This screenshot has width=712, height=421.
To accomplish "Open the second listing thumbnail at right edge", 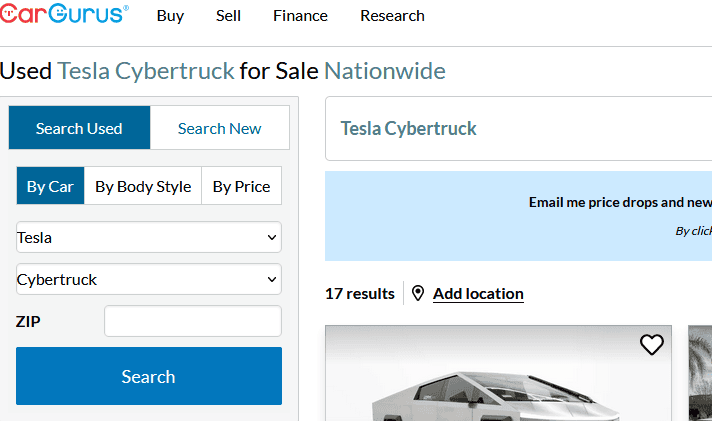I will 700,373.
